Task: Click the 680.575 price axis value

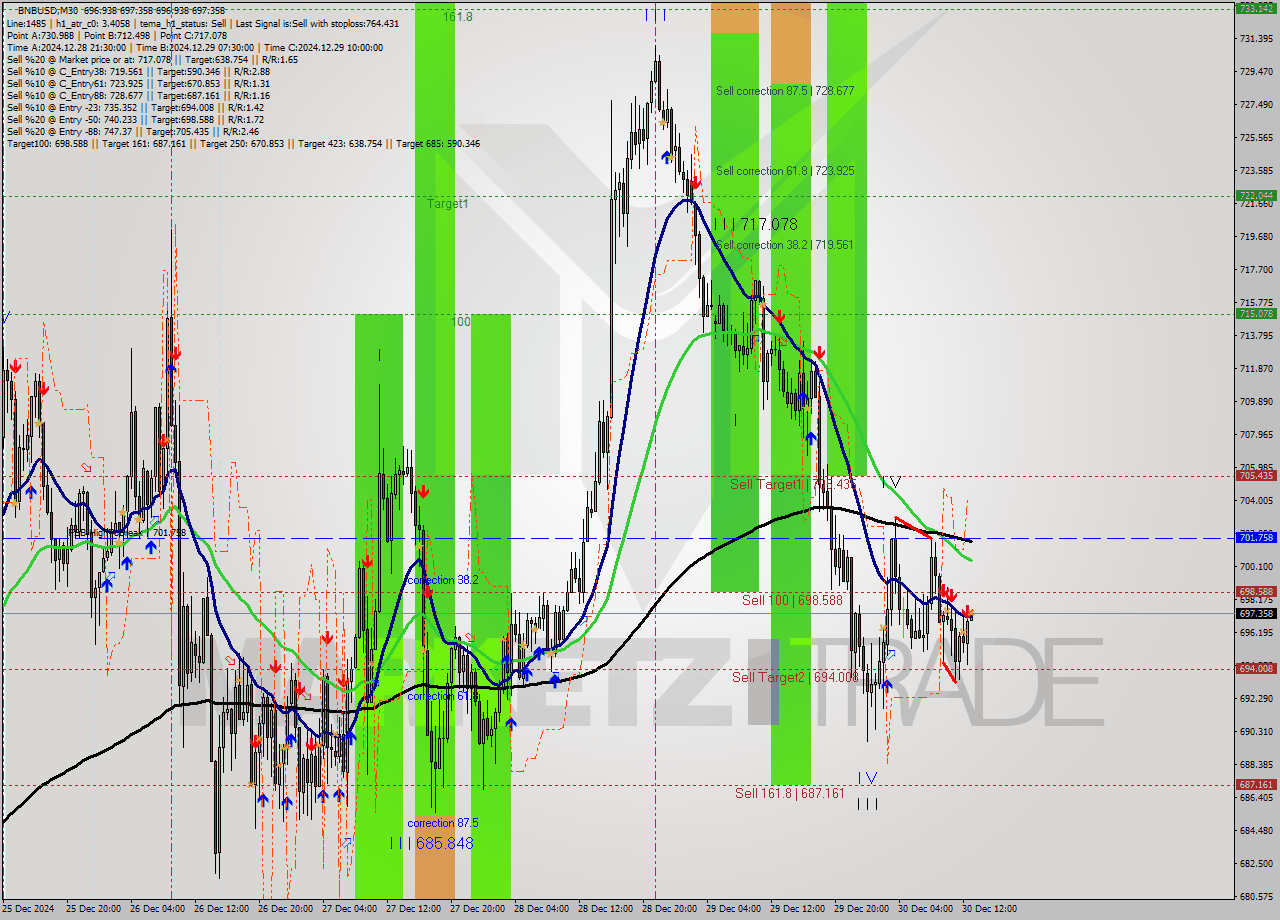Action: 1256,897
